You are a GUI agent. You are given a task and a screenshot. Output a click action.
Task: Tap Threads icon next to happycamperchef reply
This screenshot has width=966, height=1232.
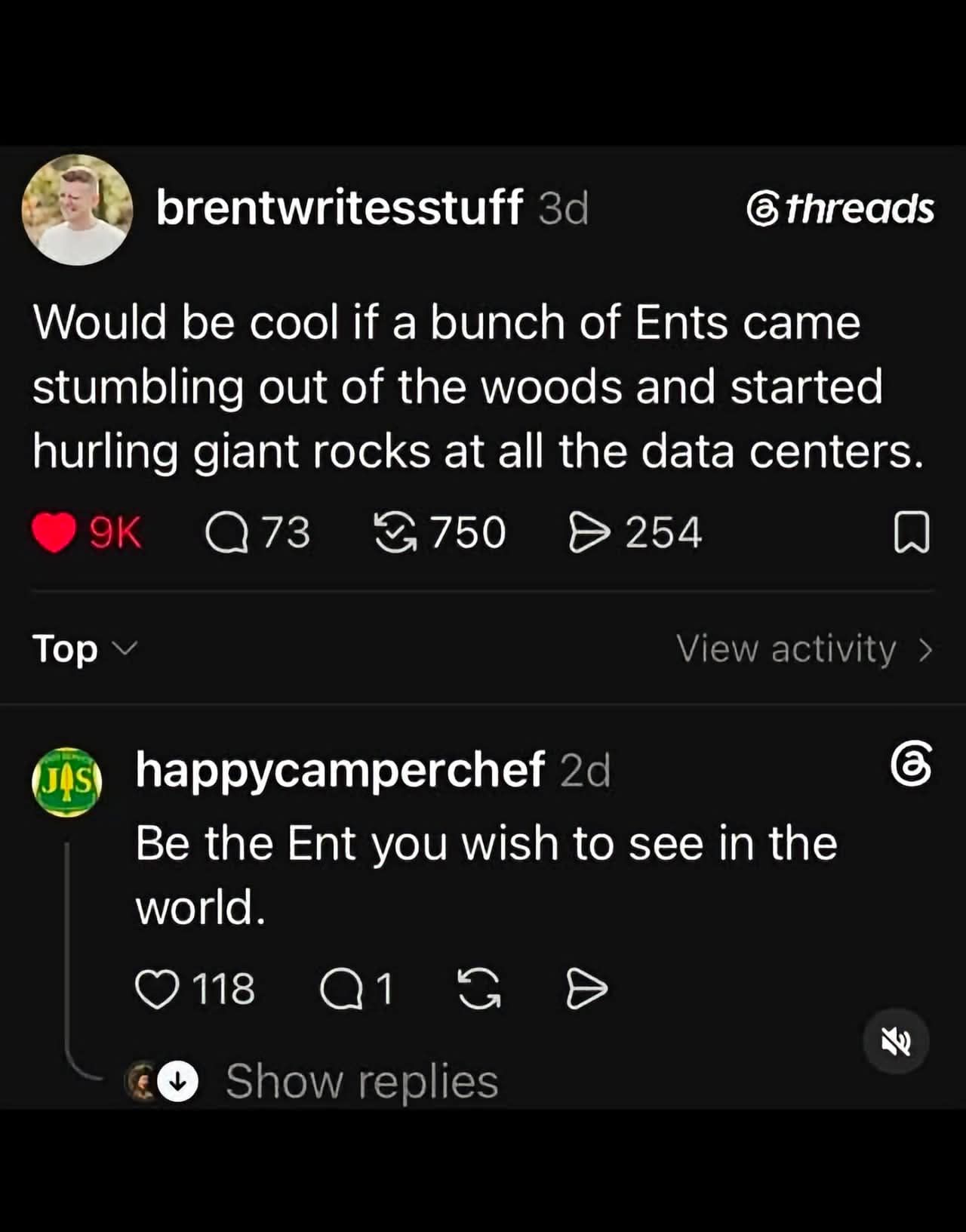coord(911,764)
